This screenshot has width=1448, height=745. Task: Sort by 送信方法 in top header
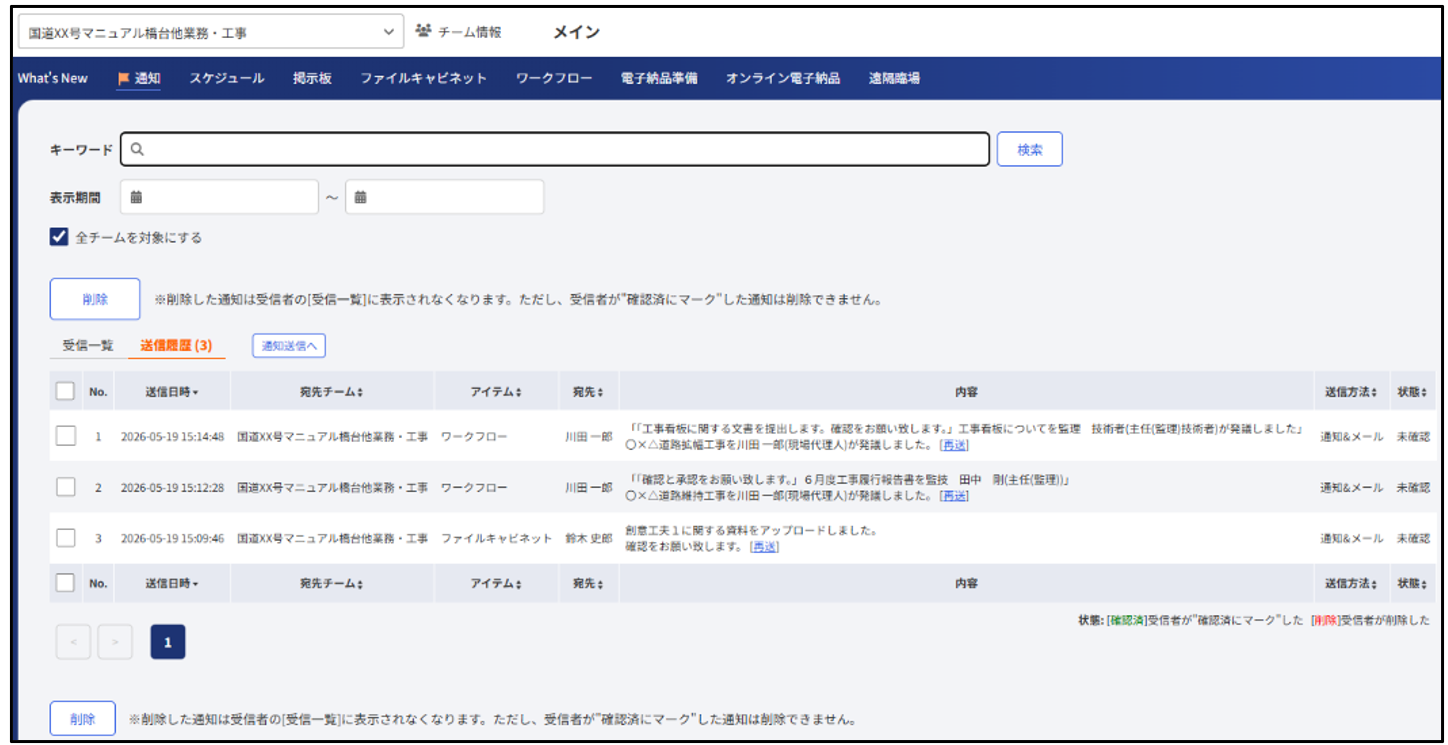[x=1352, y=392]
